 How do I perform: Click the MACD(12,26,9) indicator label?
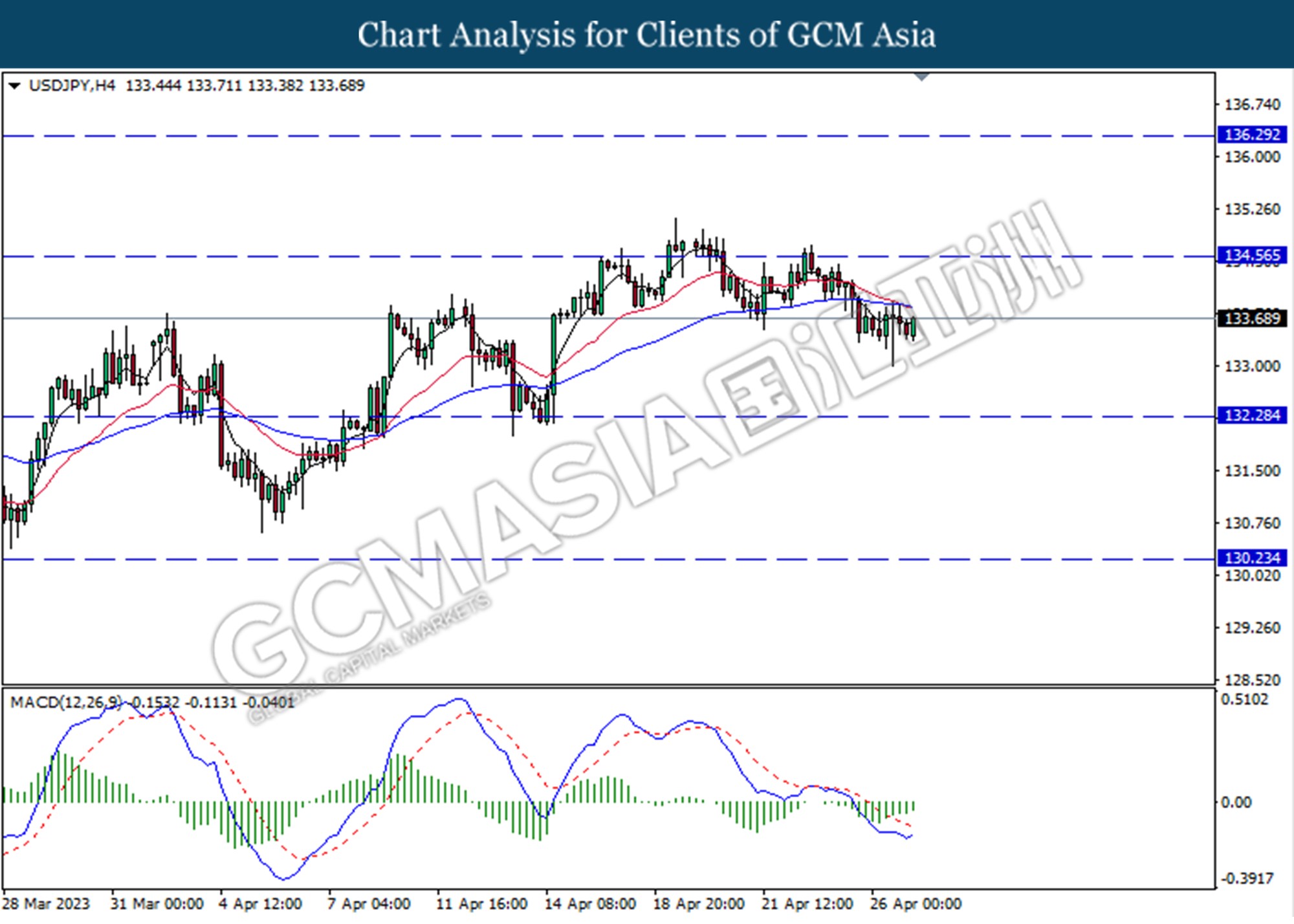click(x=66, y=702)
